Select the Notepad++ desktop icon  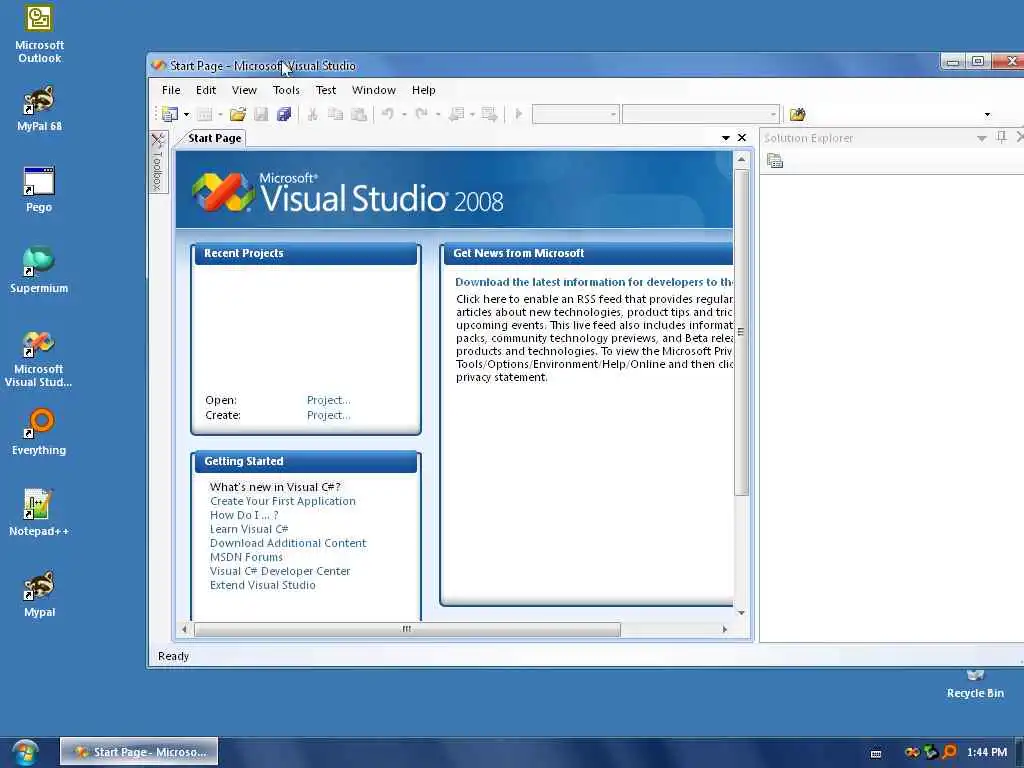pyautogui.click(x=39, y=513)
